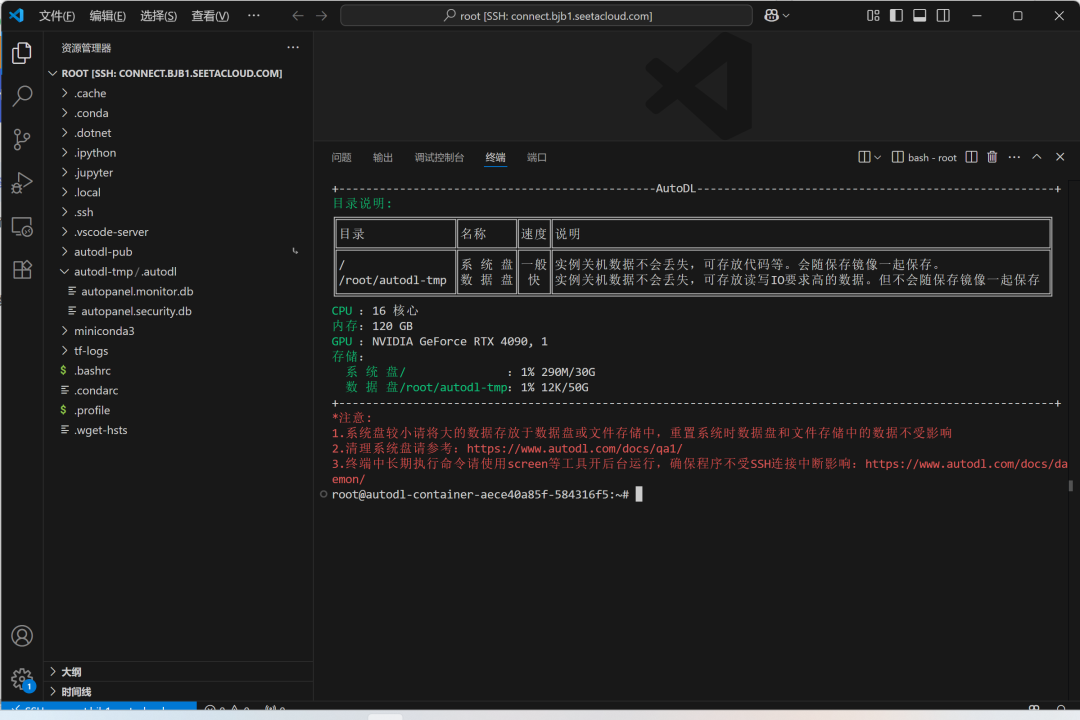This screenshot has height=720, width=1080.
Task: Open the Customize Layout icon
Action: (x=873, y=15)
